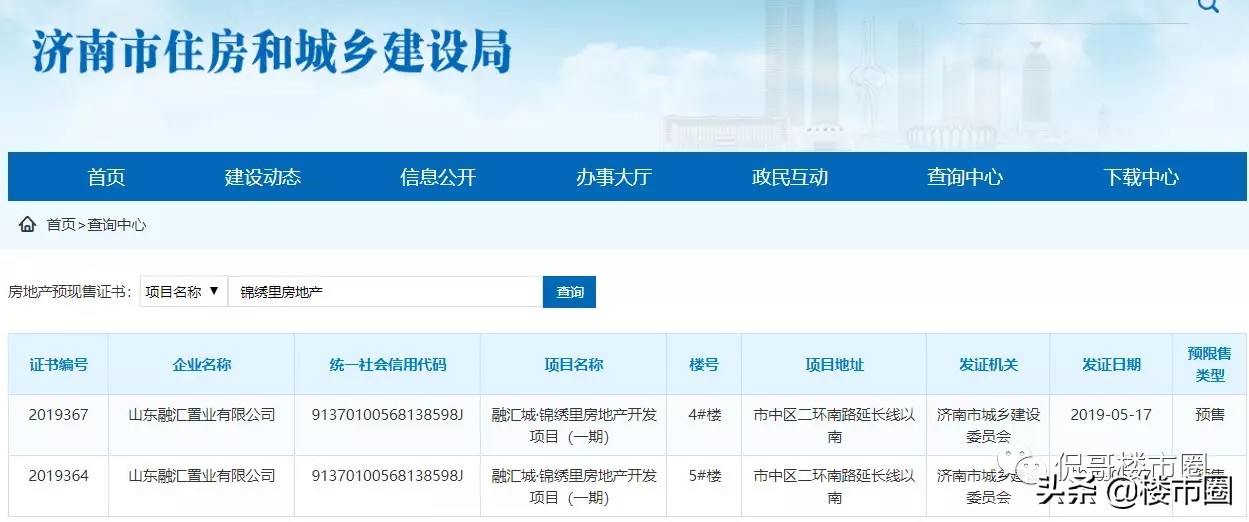Open the 政民互动 navigation menu
Screen dimensions: 1249x522
(790, 177)
